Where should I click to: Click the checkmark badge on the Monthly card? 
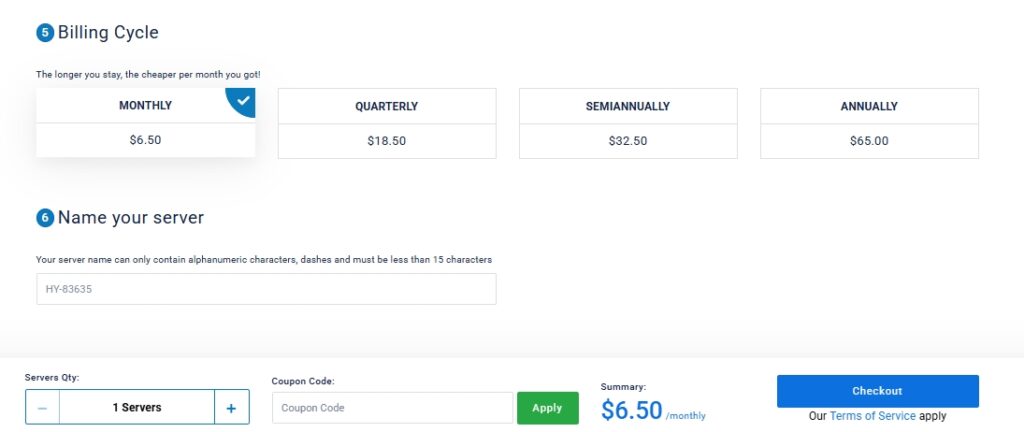243,99
